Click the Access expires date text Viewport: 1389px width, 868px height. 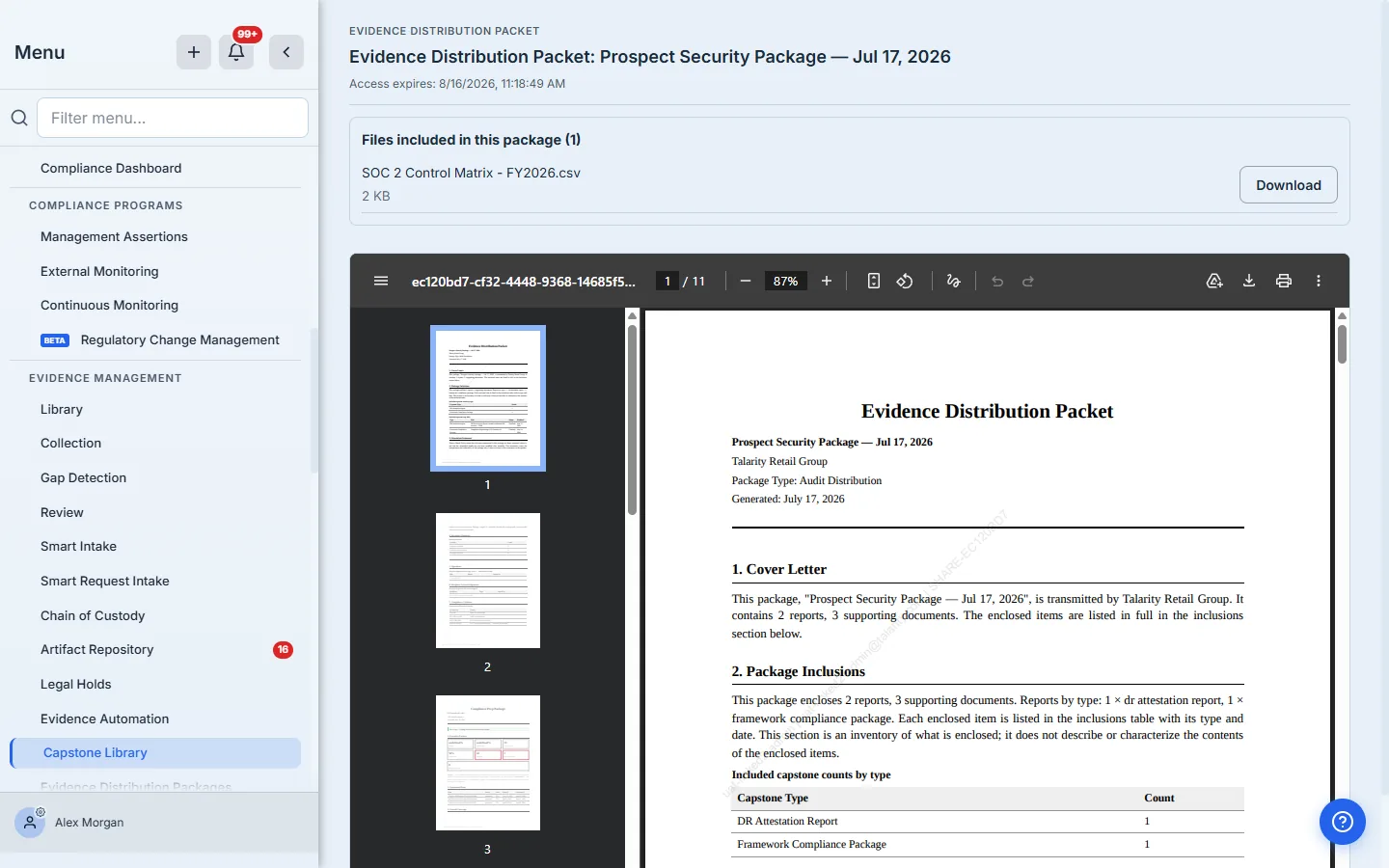point(457,84)
